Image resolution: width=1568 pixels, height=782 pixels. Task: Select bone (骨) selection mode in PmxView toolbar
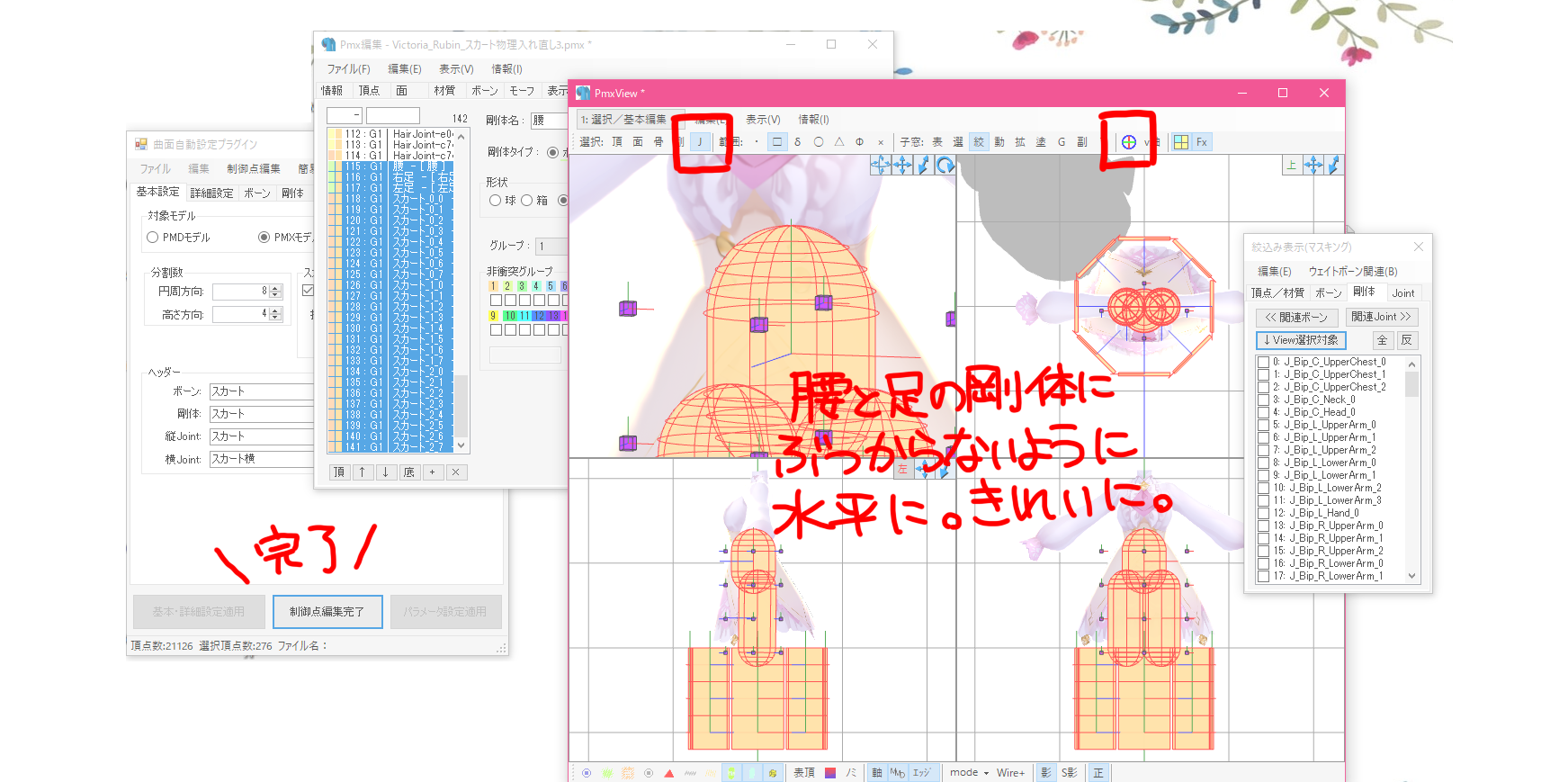(x=659, y=142)
